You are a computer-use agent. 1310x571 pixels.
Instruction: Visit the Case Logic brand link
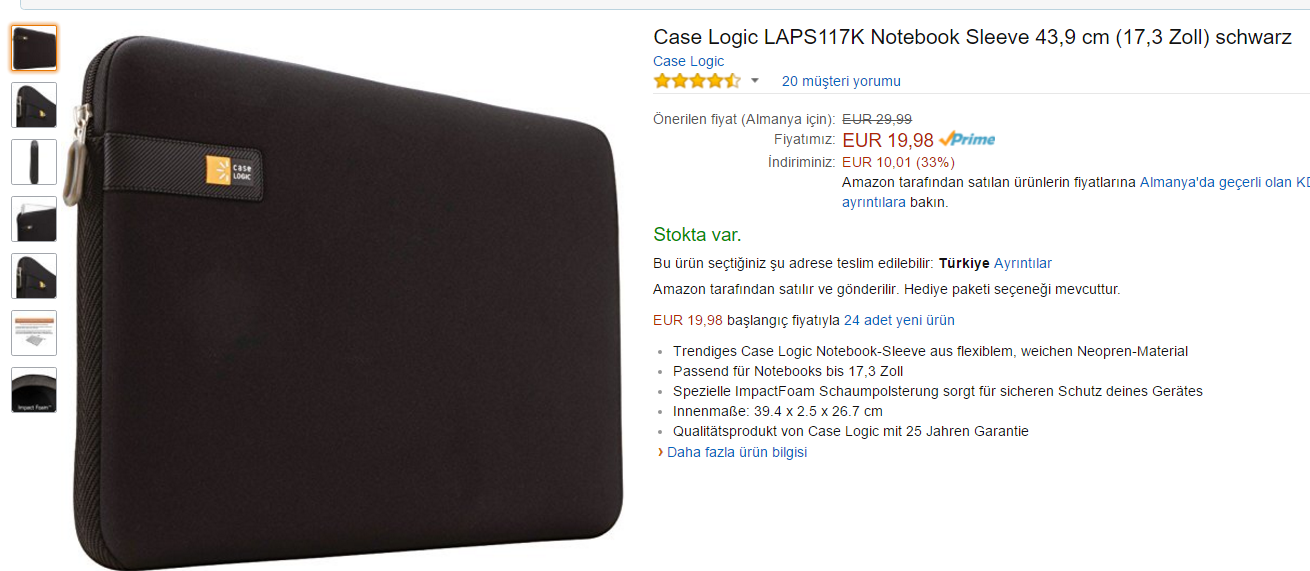coord(688,61)
